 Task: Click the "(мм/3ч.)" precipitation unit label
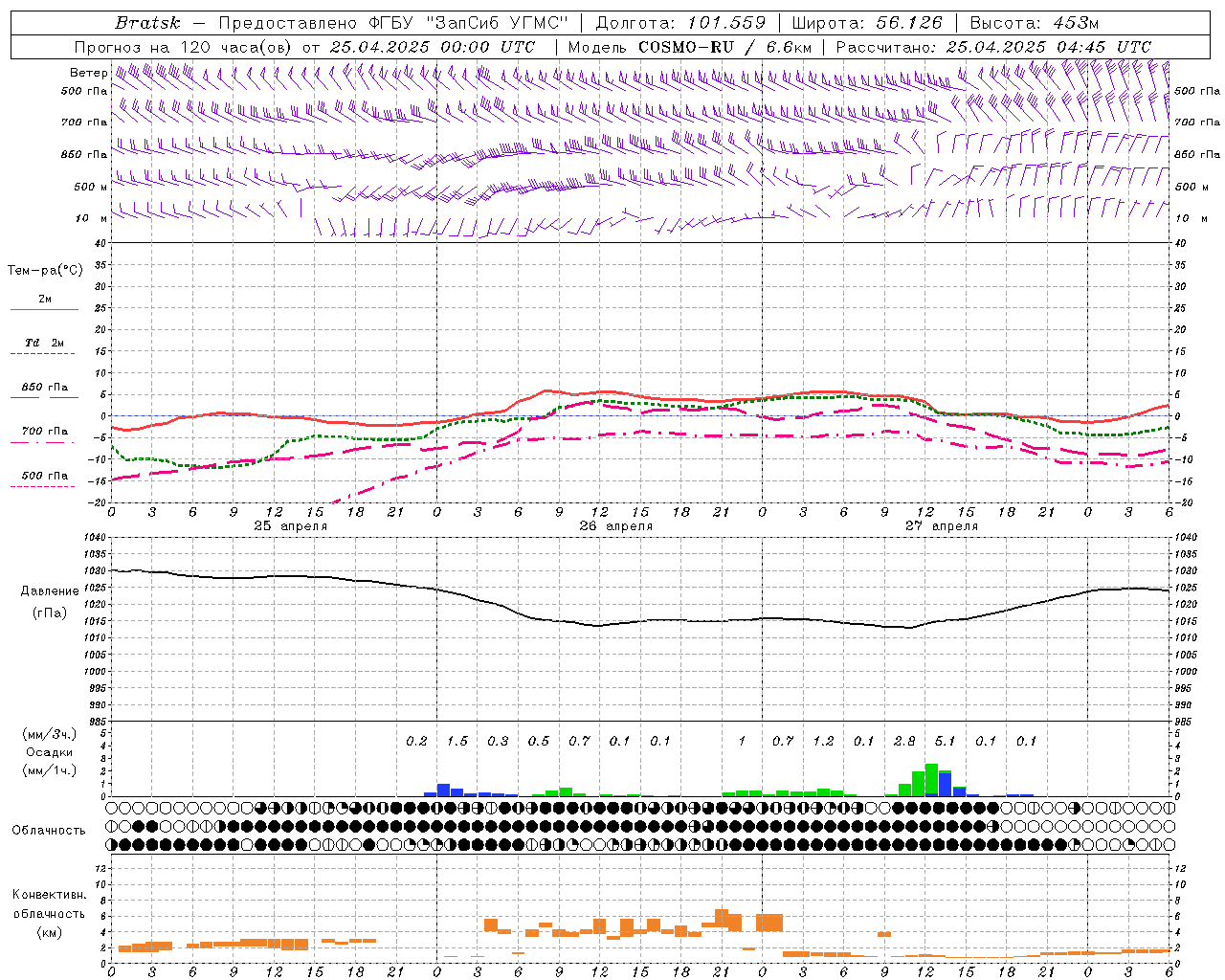click(x=49, y=735)
